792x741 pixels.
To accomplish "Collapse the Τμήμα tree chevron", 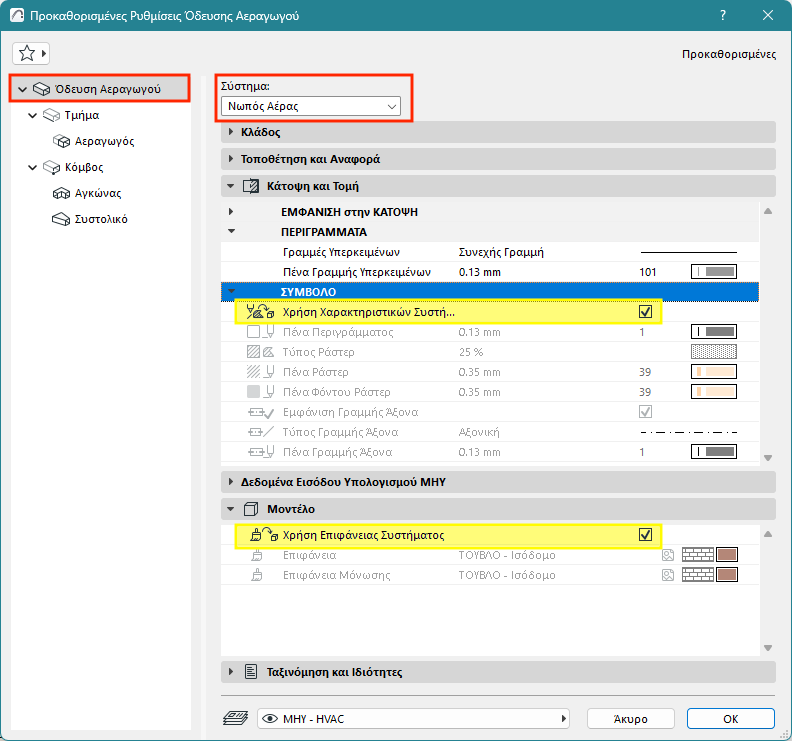I will 32,115.
